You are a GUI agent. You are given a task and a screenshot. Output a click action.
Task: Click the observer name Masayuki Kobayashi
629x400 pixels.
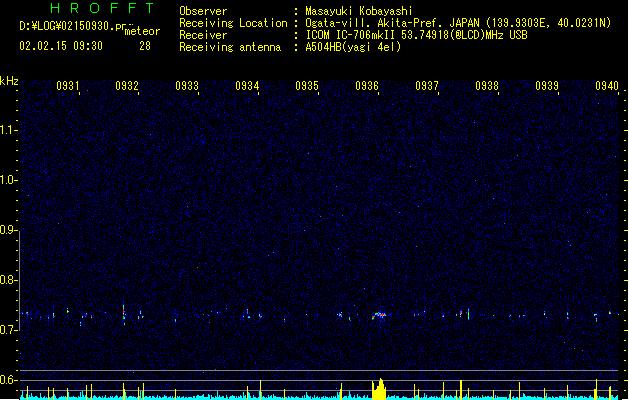(359, 11)
